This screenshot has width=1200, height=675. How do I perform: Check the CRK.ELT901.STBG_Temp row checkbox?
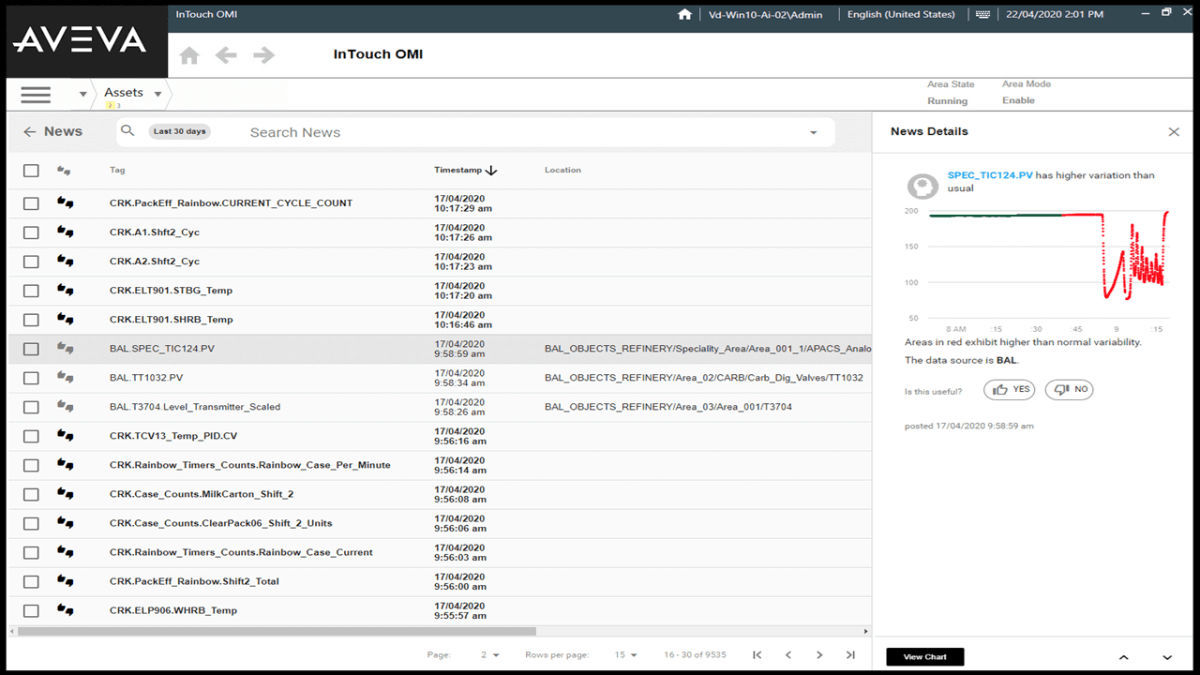coord(30,290)
